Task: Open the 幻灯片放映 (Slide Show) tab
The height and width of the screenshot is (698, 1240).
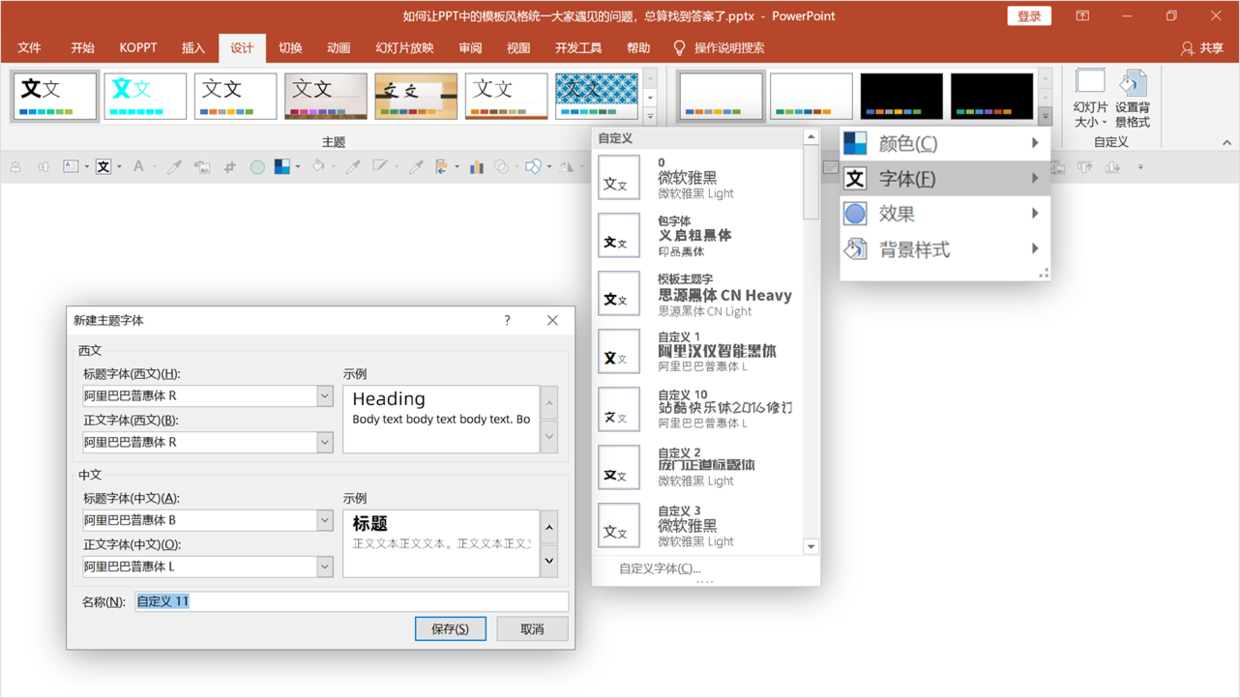Action: (404, 48)
